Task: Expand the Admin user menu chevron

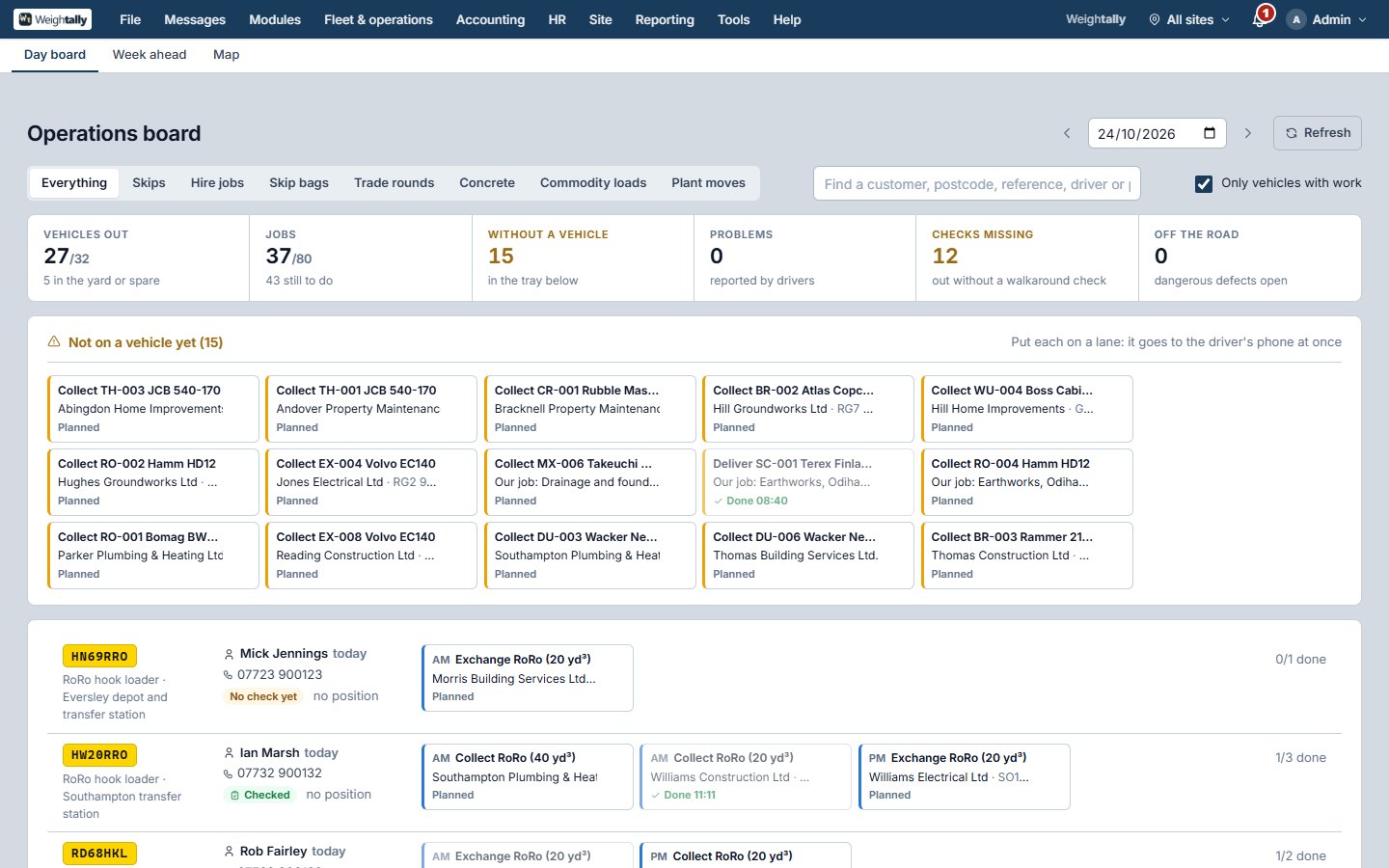Action: click(x=1362, y=19)
